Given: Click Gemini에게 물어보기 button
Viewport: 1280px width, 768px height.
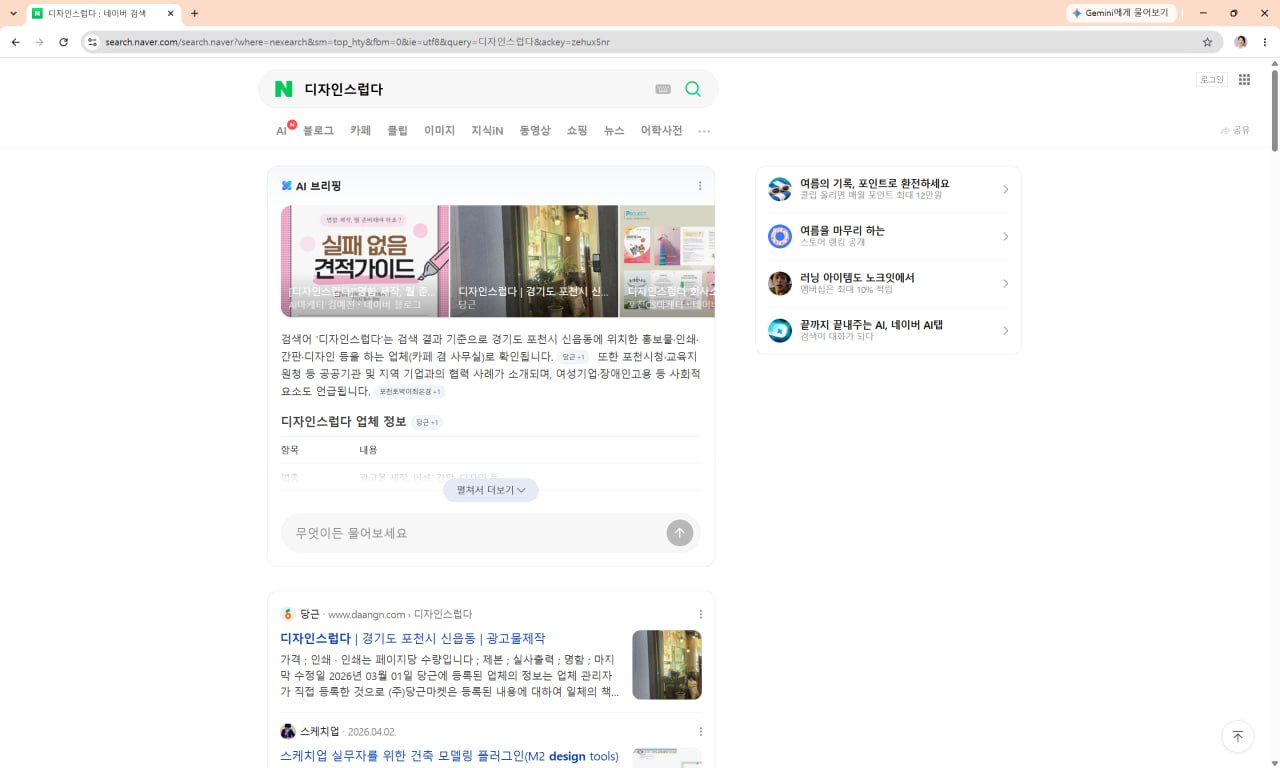Looking at the screenshot, I should tap(1120, 13).
